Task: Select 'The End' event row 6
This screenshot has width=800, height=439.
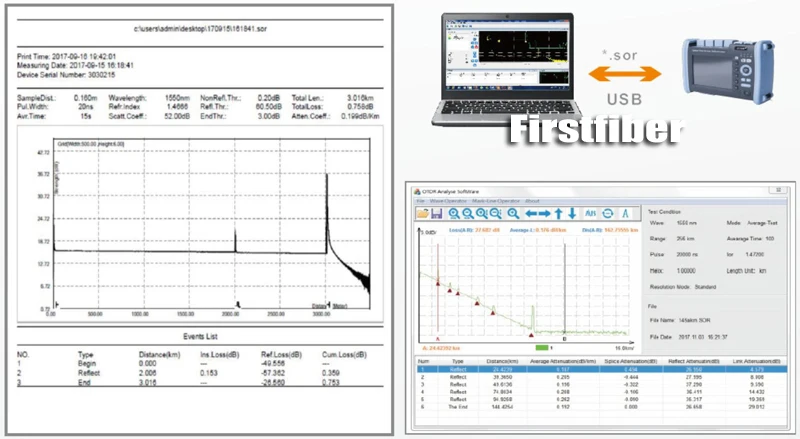Action: pyautogui.click(x=601, y=407)
